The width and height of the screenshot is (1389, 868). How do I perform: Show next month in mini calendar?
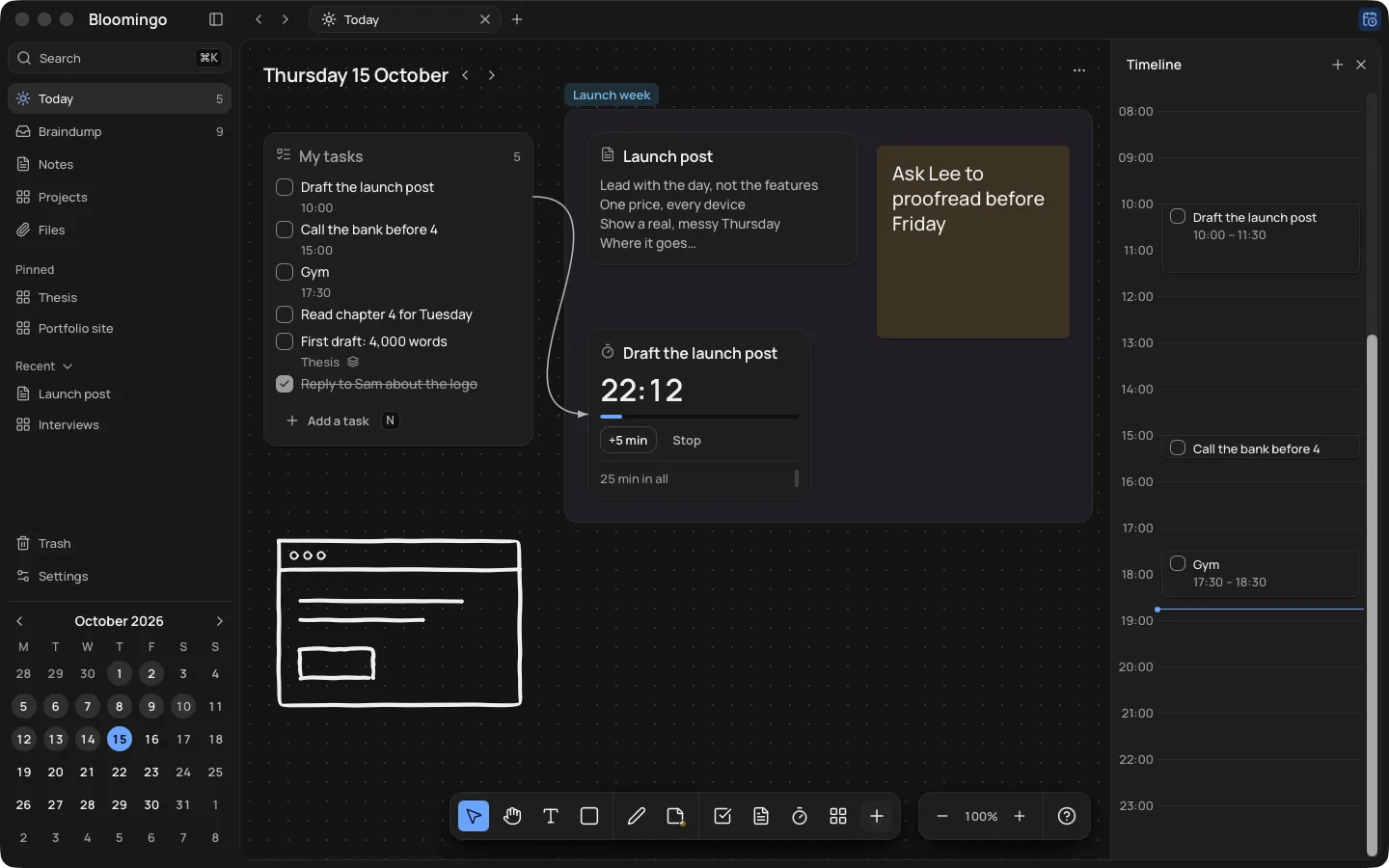(x=219, y=621)
